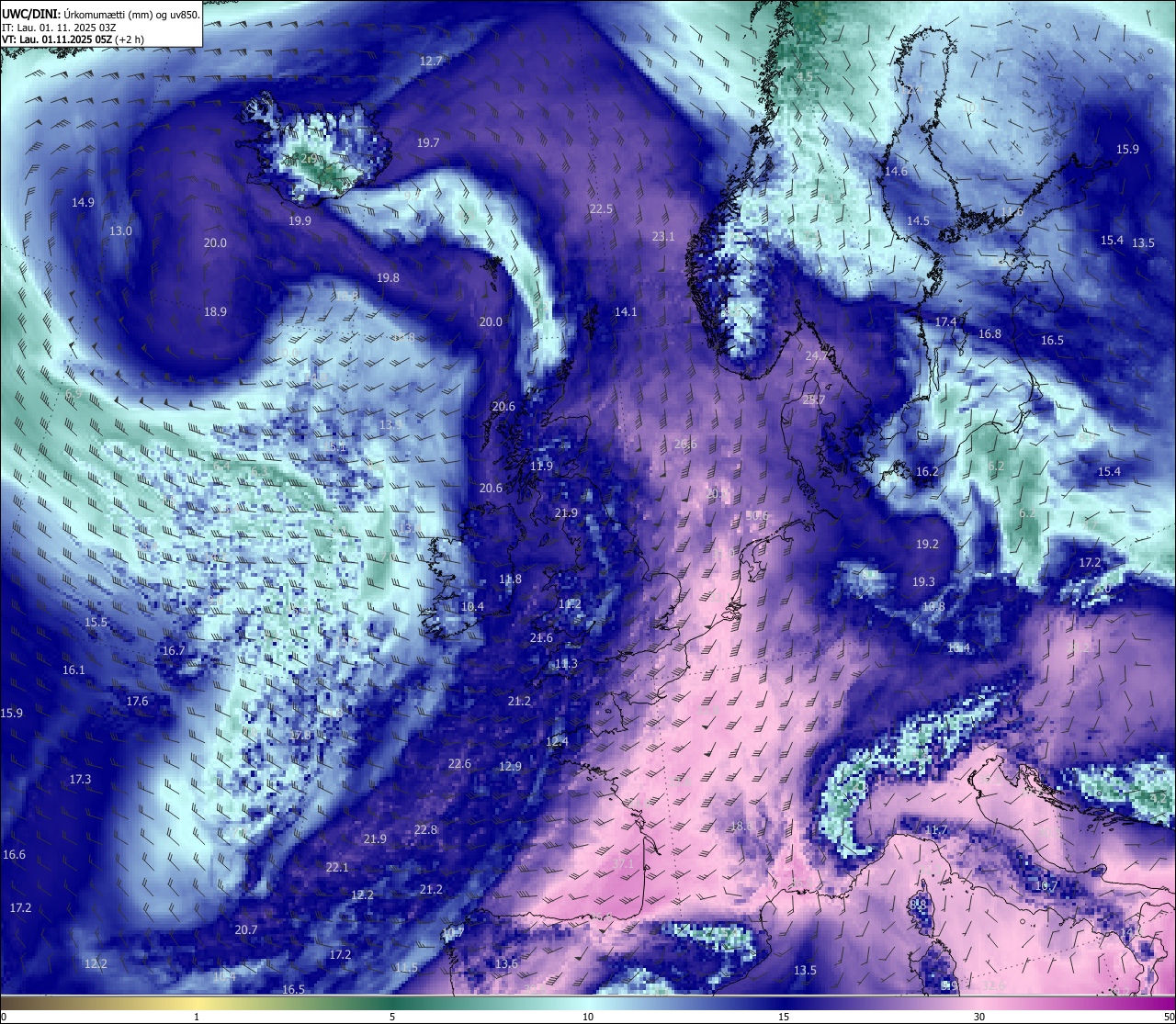Click the 14.1 value on the map

point(626,312)
